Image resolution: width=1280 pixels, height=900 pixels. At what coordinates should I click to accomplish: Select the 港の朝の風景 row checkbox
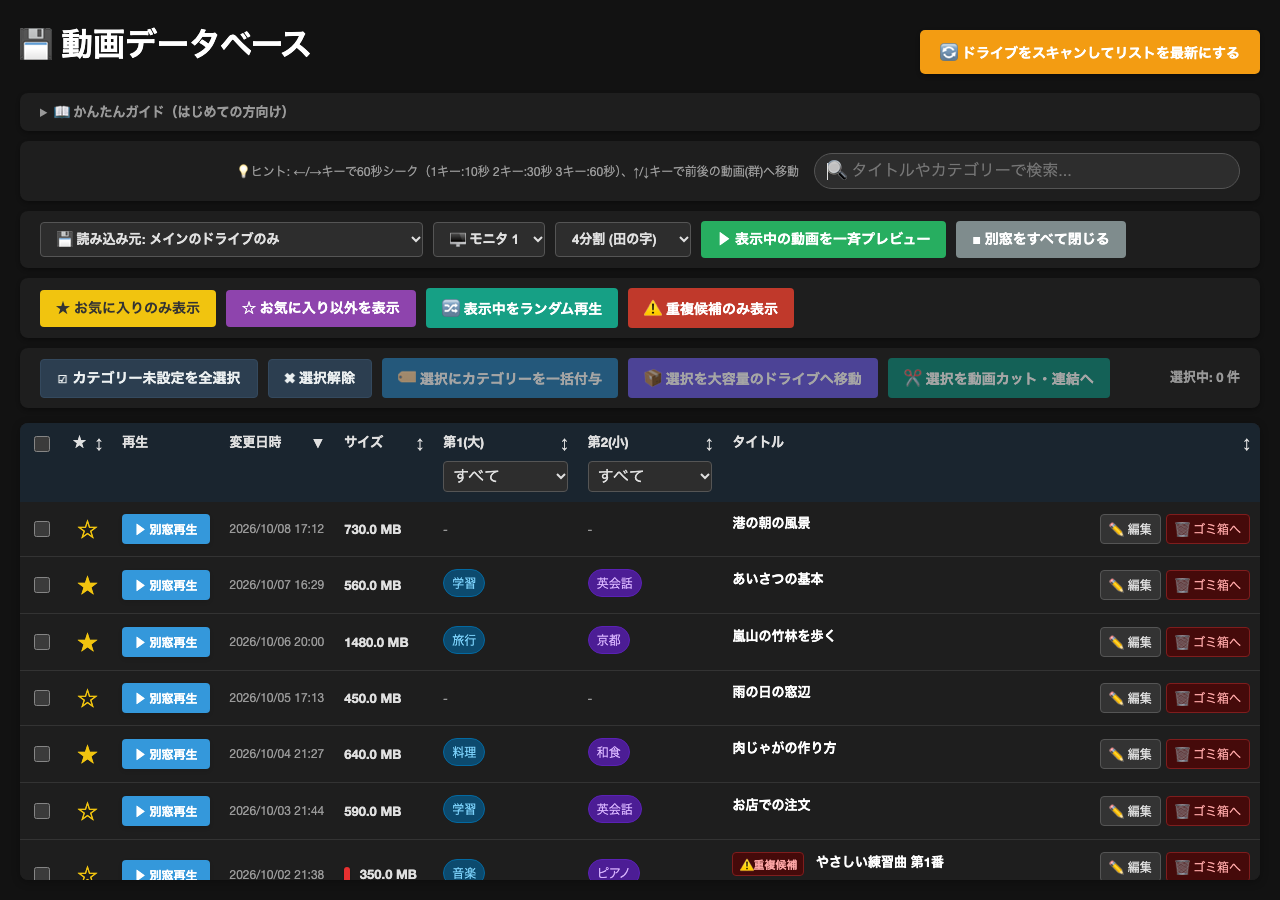pos(42,529)
